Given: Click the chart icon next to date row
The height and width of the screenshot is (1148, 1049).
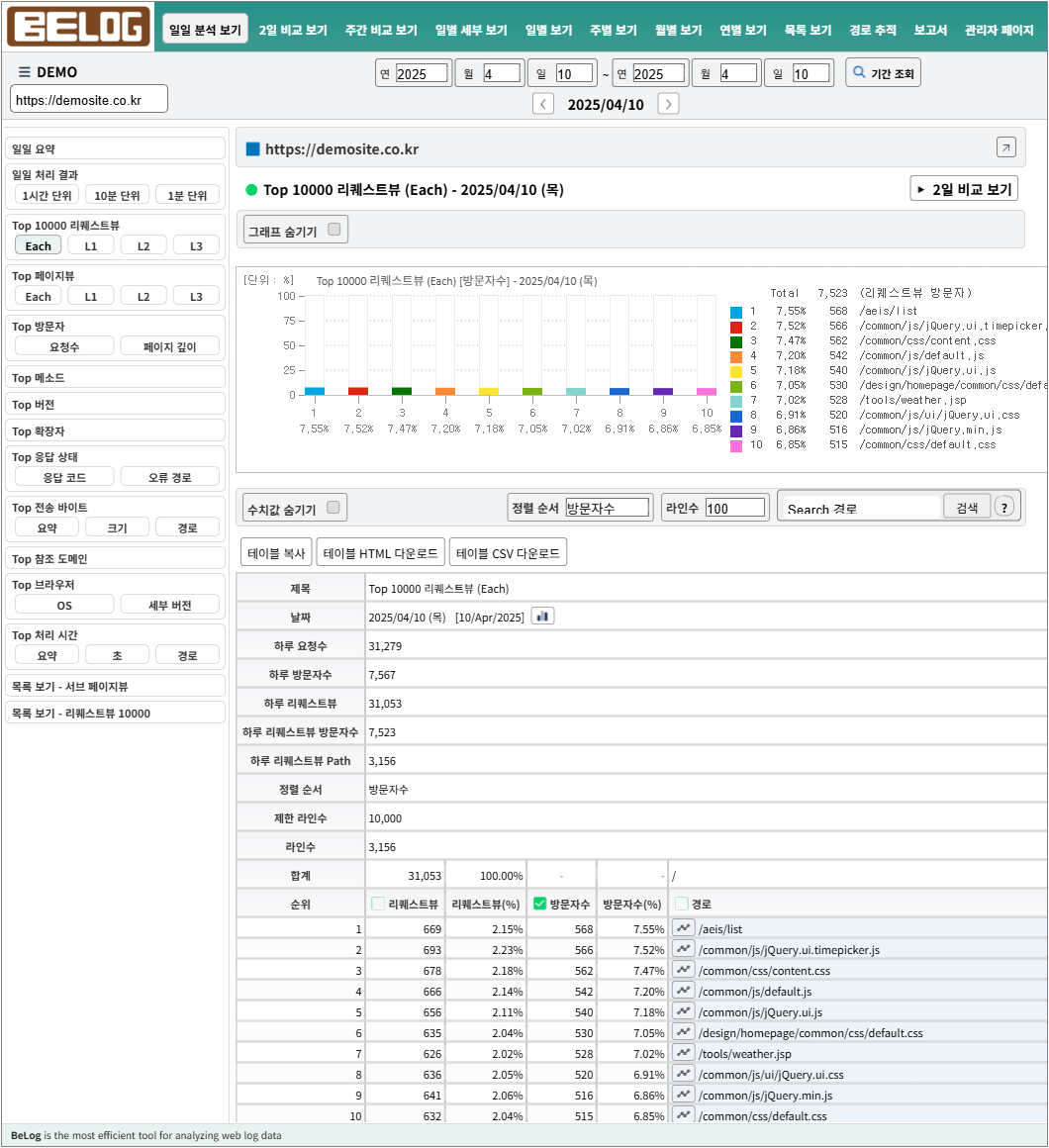Looking at the screenshot, I should pyautogui.click(x=542, y=617).
